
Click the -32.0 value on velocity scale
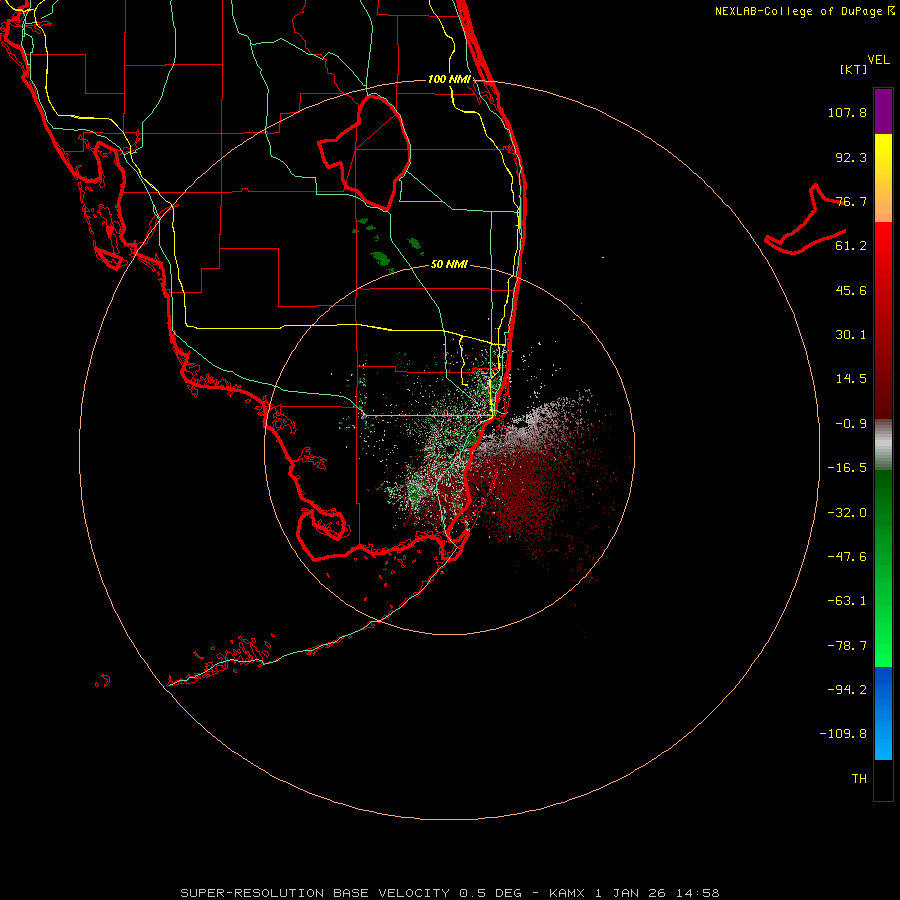847,513
